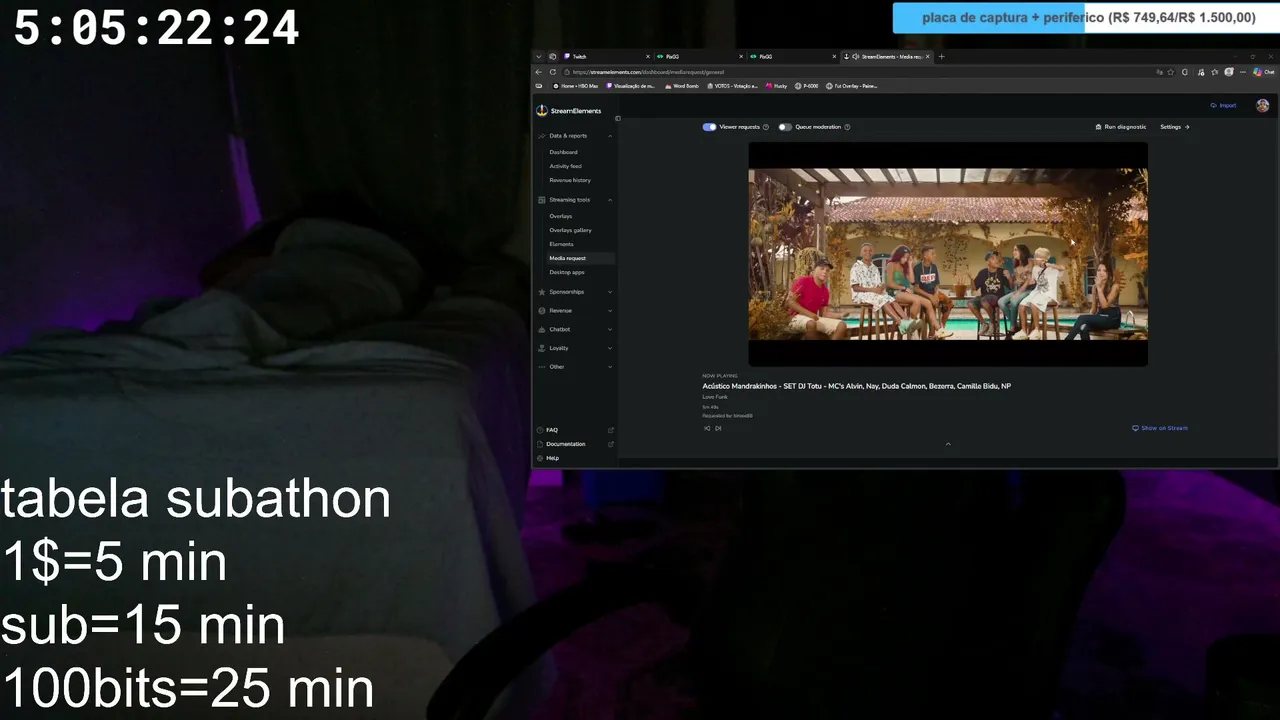This screenshot has width=1280, height=720.
Task: Open Activity feed in the sidebar
Action: click(565, 166)
